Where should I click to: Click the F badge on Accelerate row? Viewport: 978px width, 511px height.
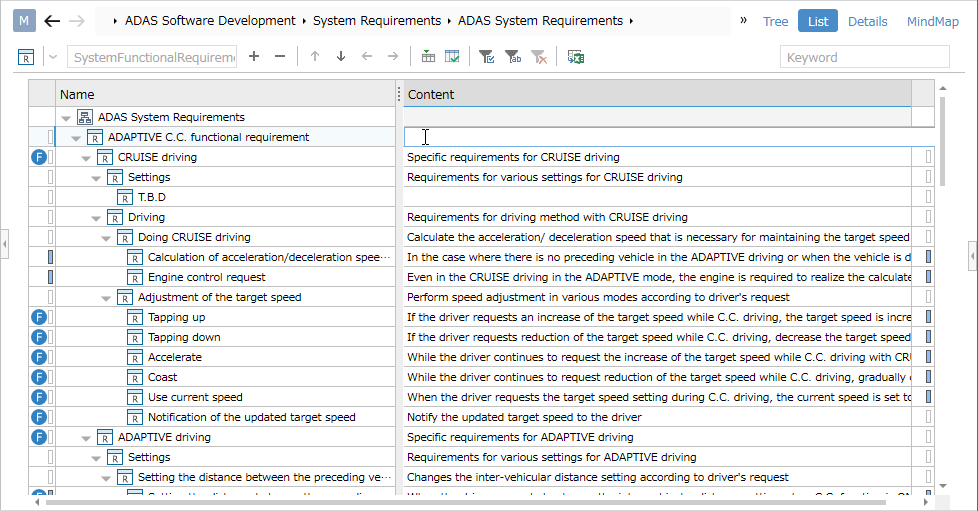tap(39, 357)
